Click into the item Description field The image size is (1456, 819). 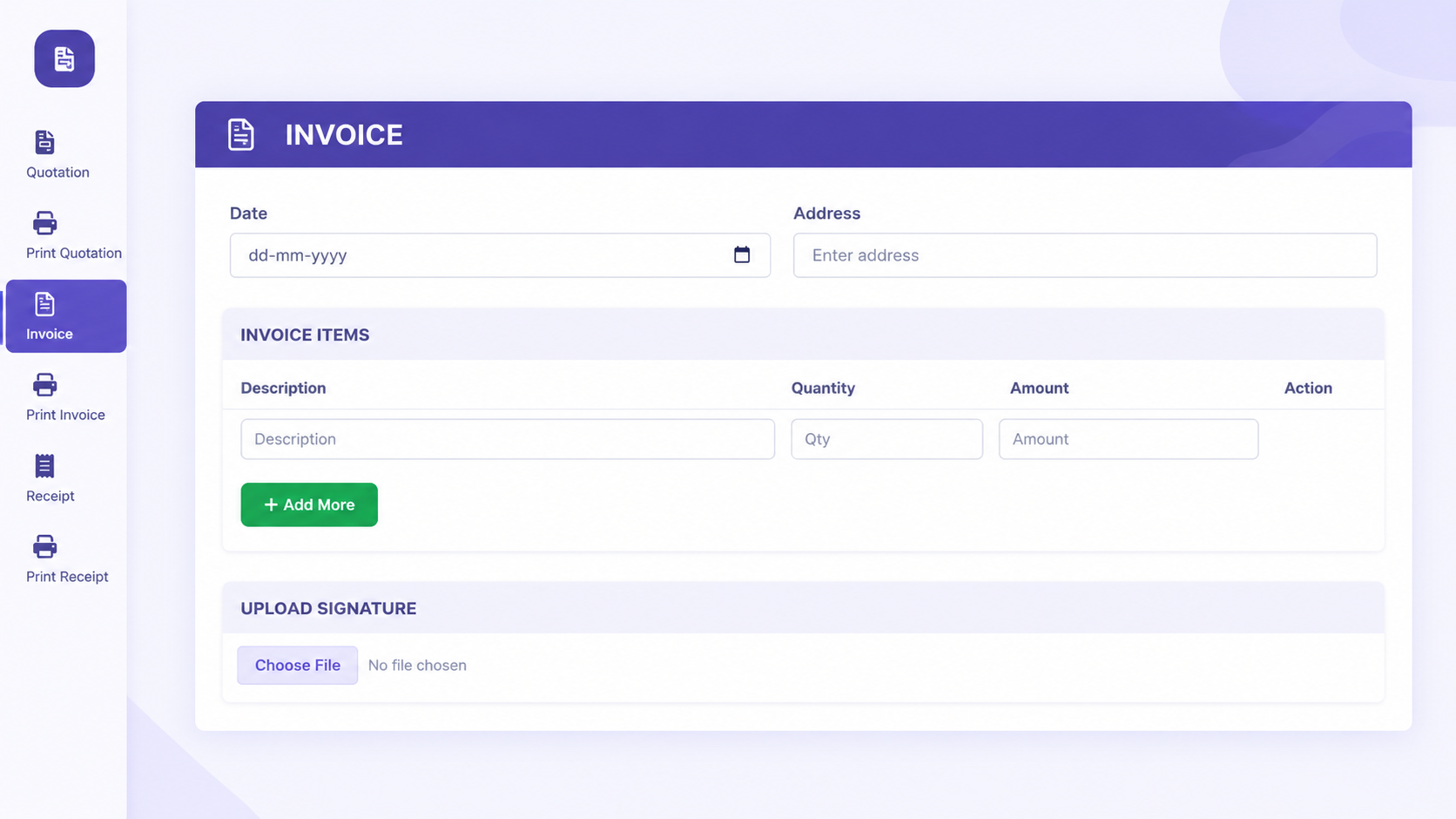coord(508,439)
